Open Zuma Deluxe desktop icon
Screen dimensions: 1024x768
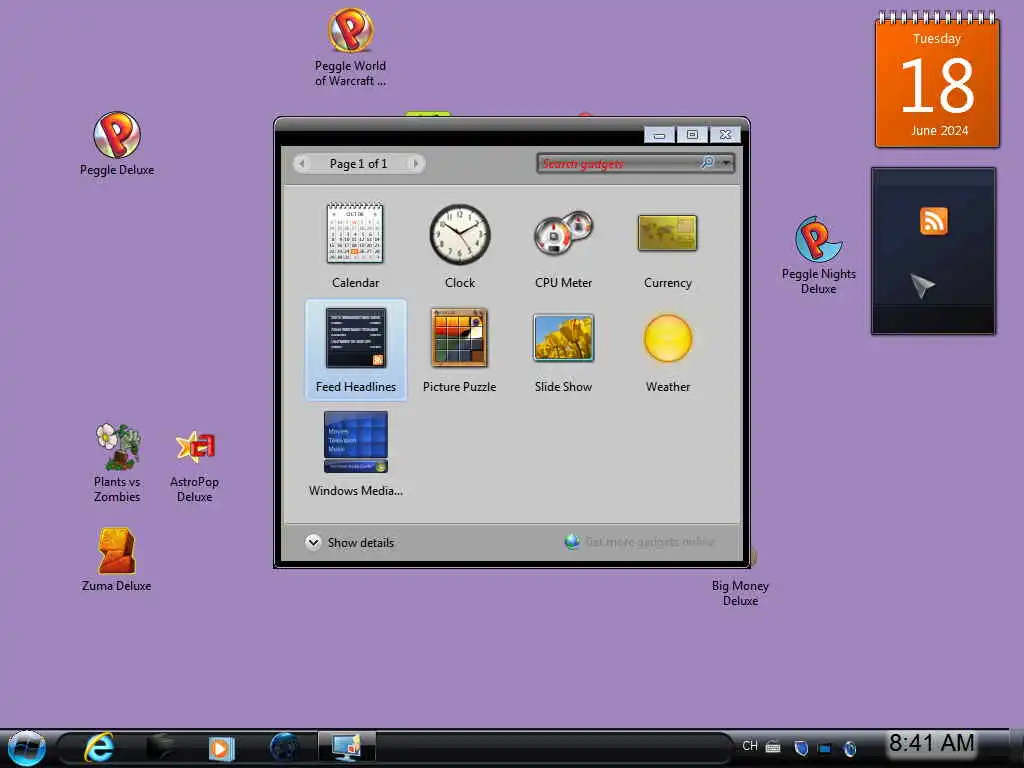tap(116, 559)
